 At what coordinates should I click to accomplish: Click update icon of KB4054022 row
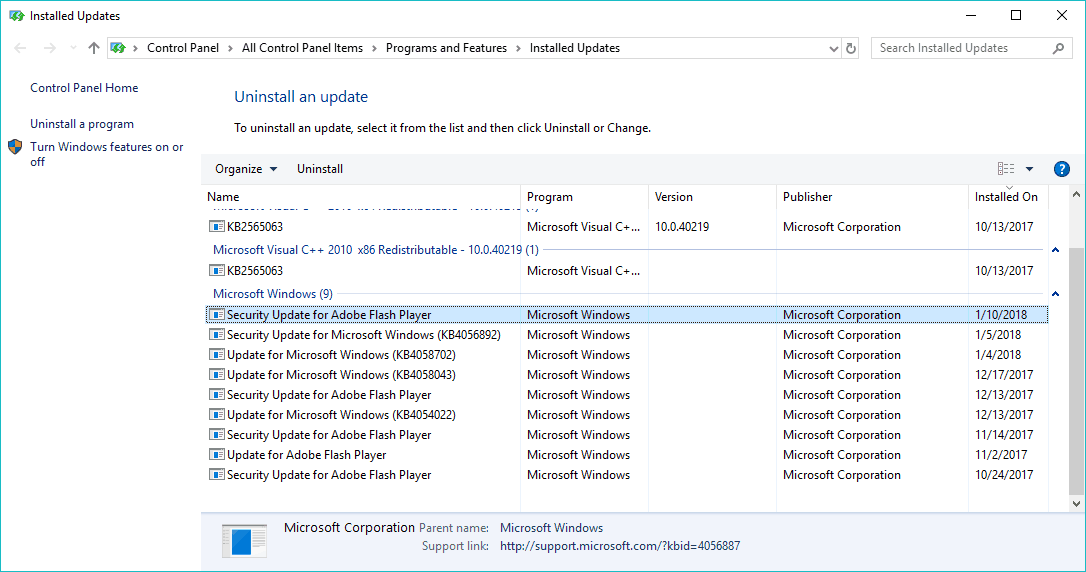[x=217, y=415]
